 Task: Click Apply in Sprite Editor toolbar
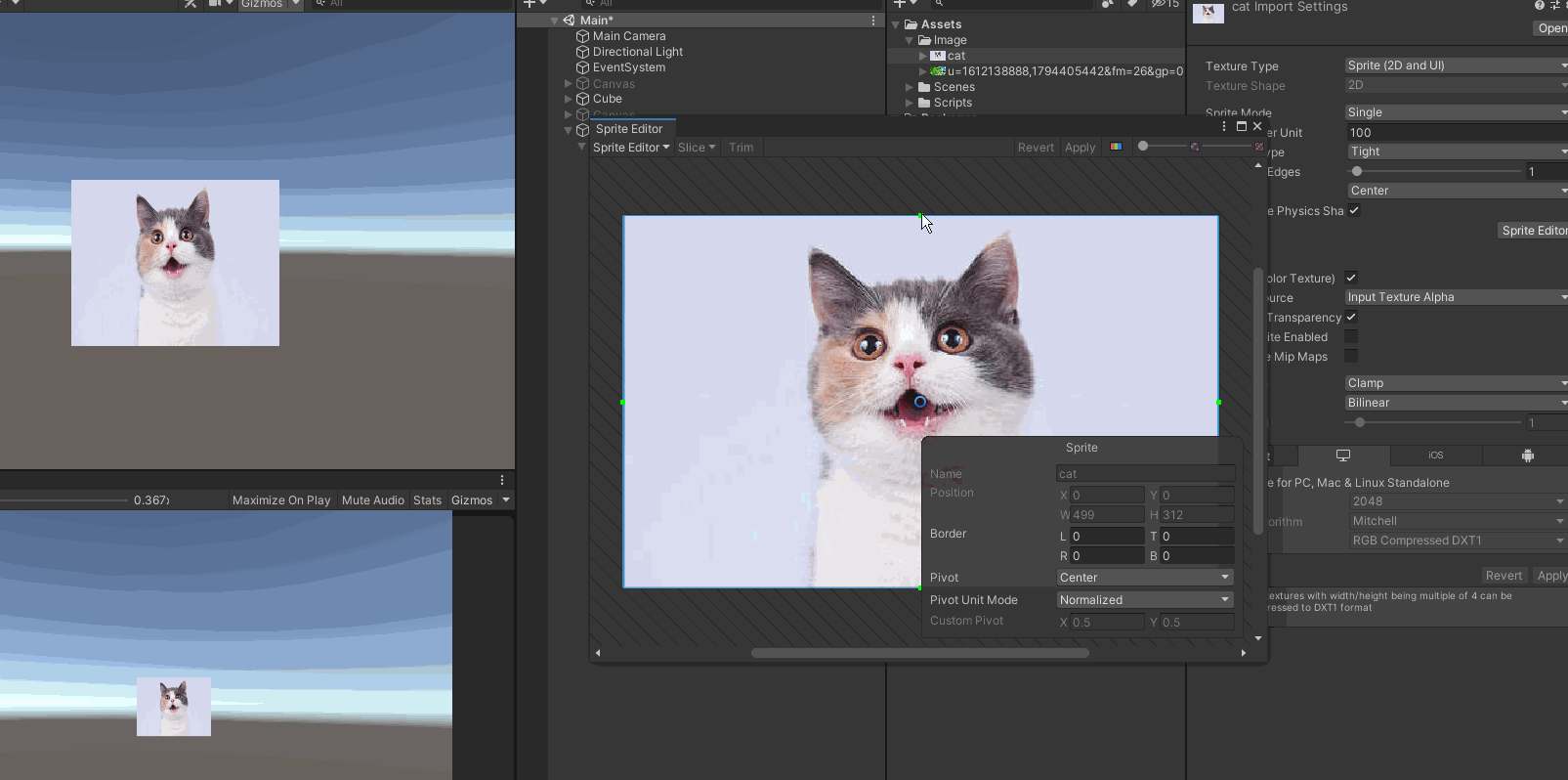(1080, 148)
